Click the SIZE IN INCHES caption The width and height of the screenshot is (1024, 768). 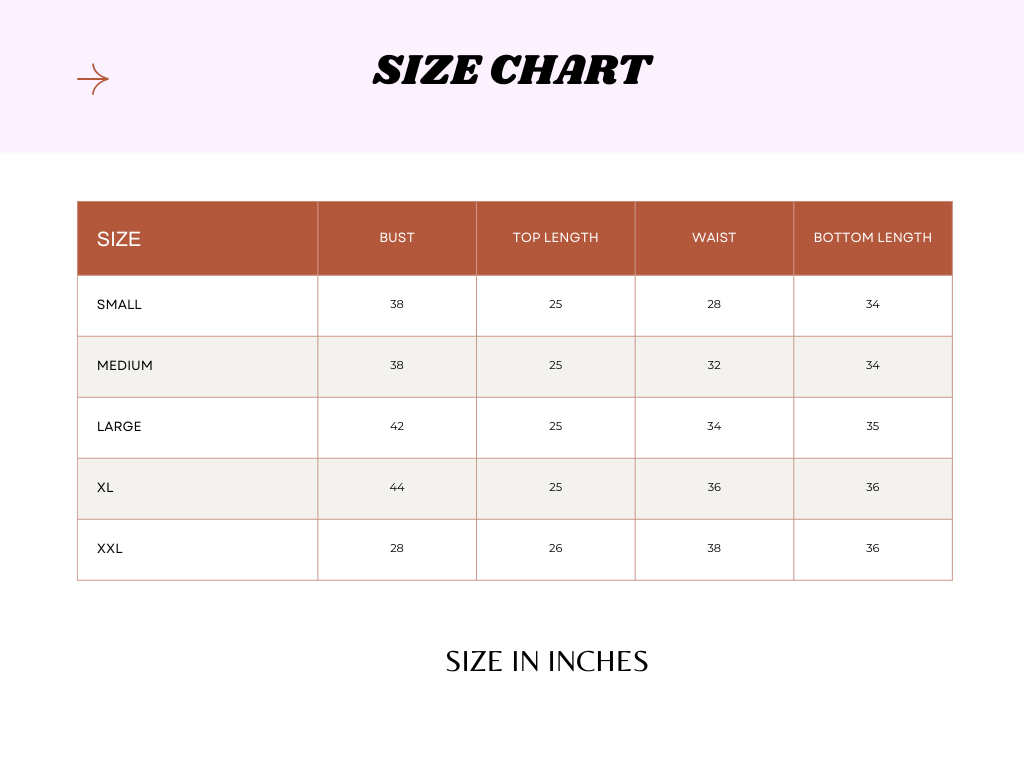[547, 662]
